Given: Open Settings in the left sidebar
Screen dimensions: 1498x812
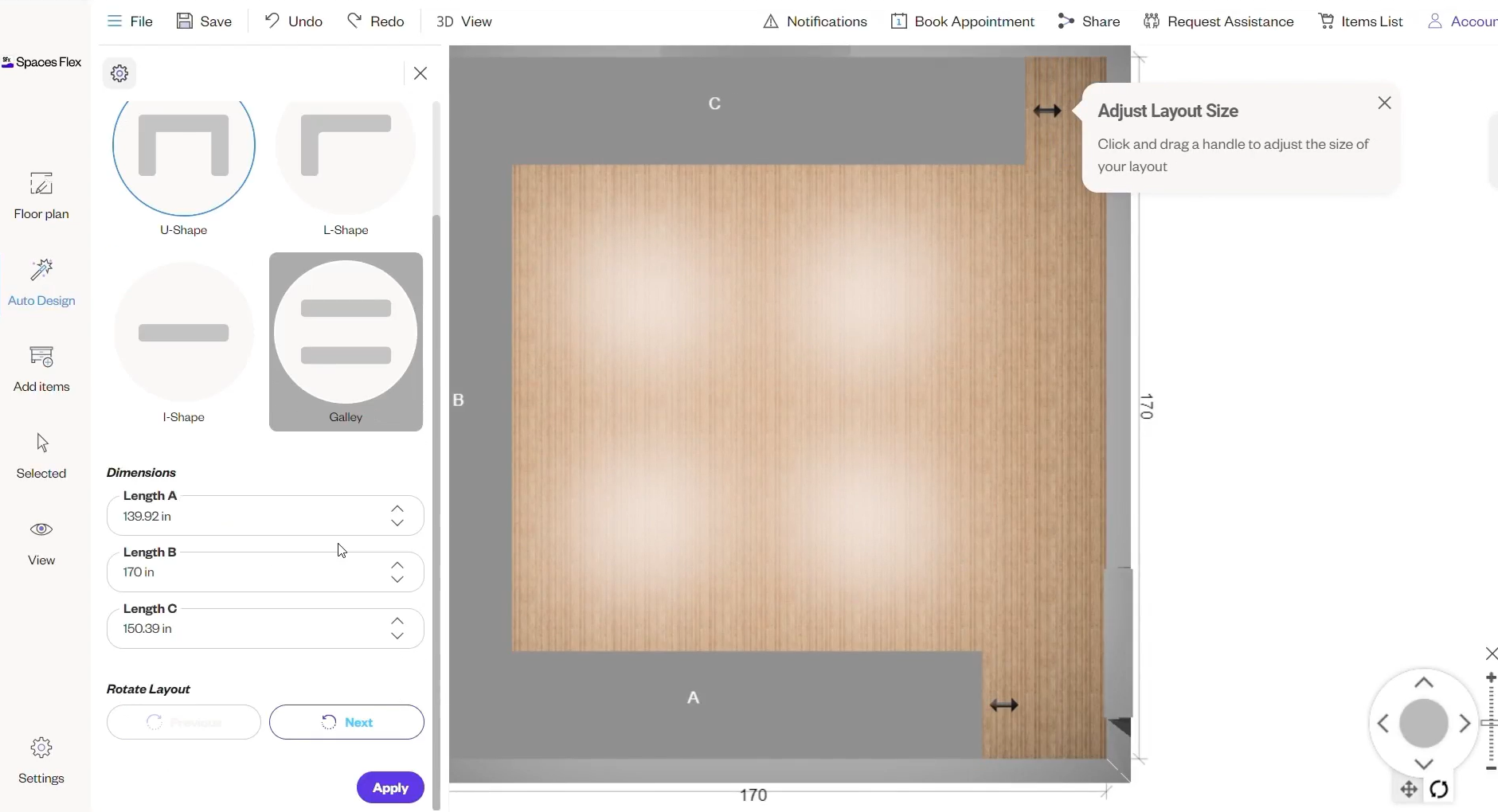Looking at the screenshot, I should tap(41, 761).
